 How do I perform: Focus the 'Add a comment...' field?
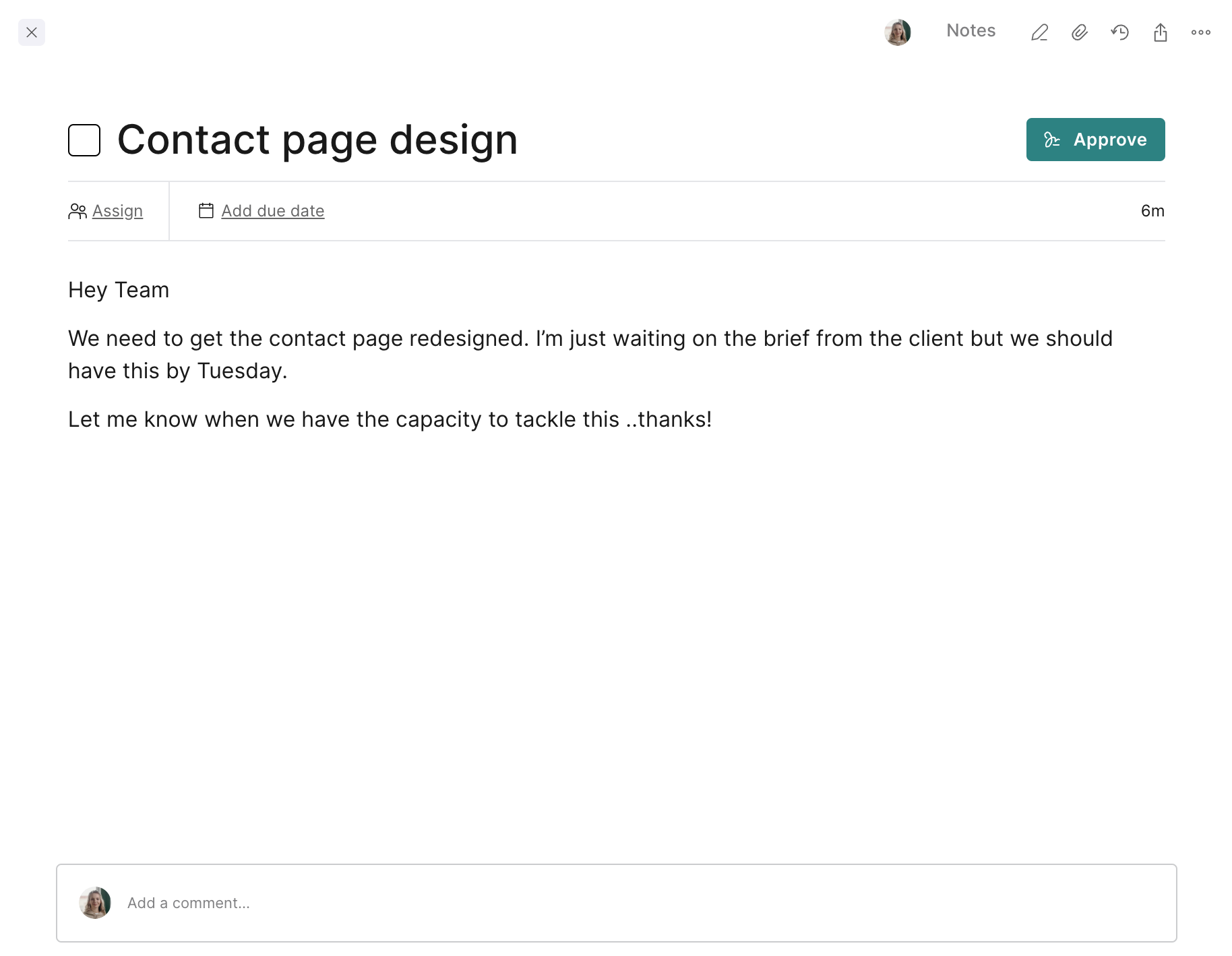(607, 903)
